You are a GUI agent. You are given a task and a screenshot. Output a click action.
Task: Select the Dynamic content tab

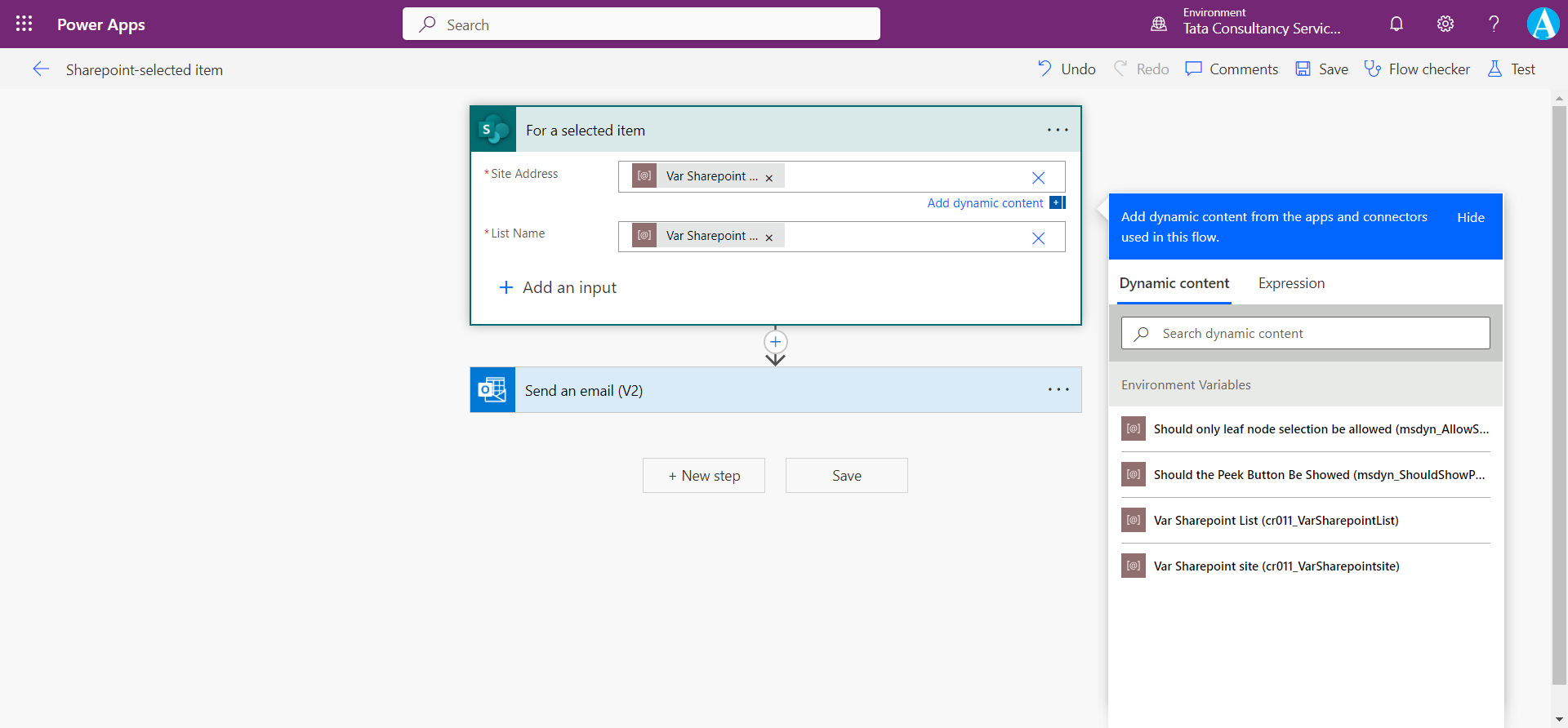1174,283
